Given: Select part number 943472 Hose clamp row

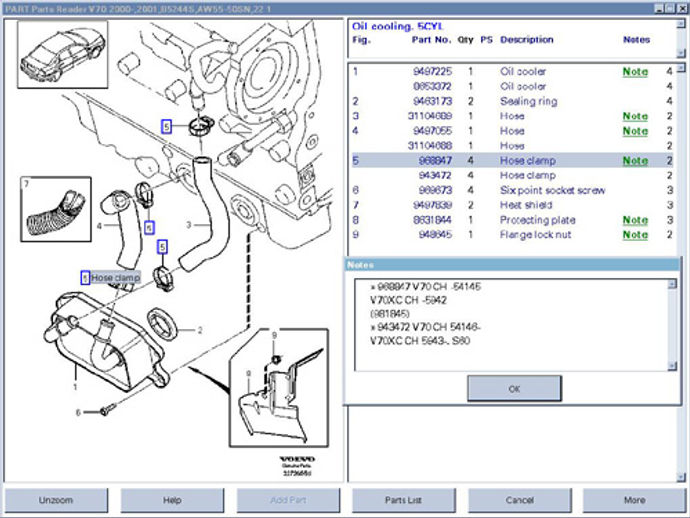Looking at the screenshot, I should (512, 175).
